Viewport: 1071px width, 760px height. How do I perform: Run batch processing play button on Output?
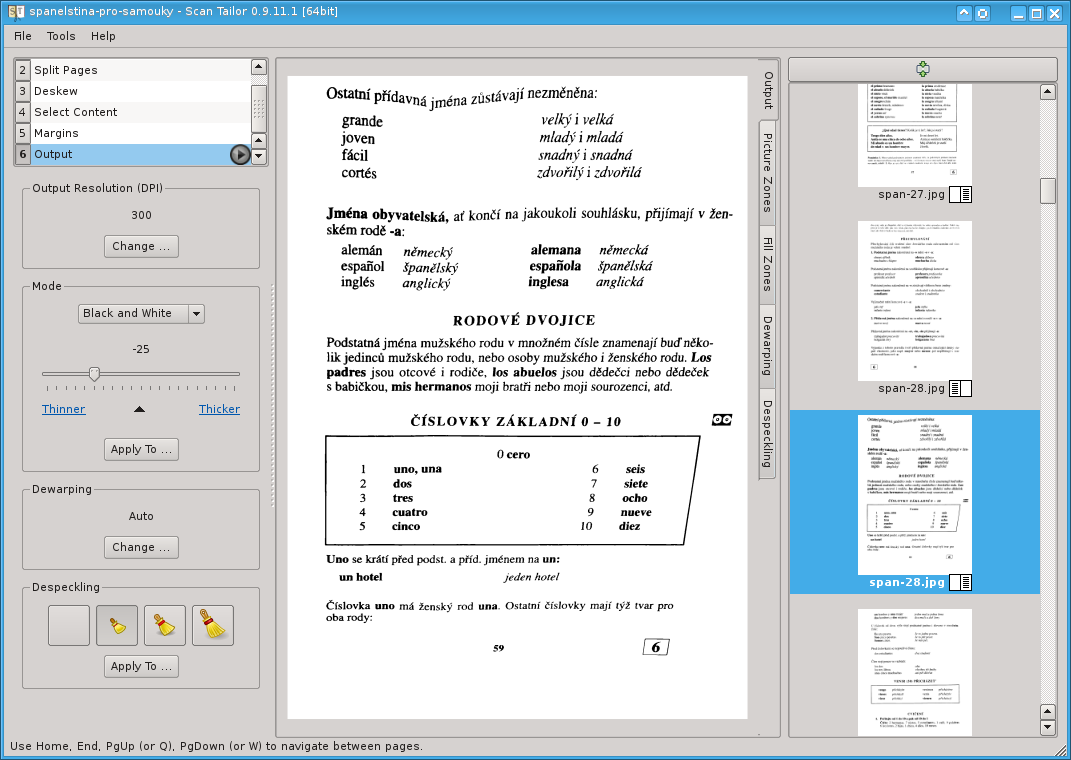[x=240, y=155]
